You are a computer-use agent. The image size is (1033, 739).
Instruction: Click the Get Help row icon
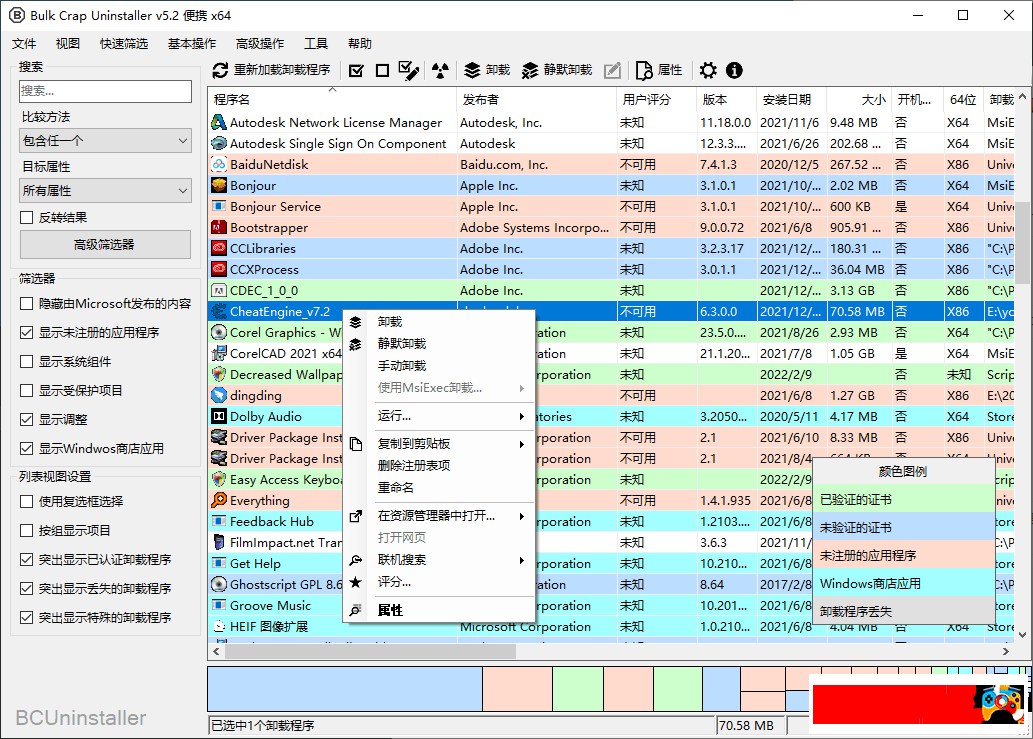click(219, 563)
